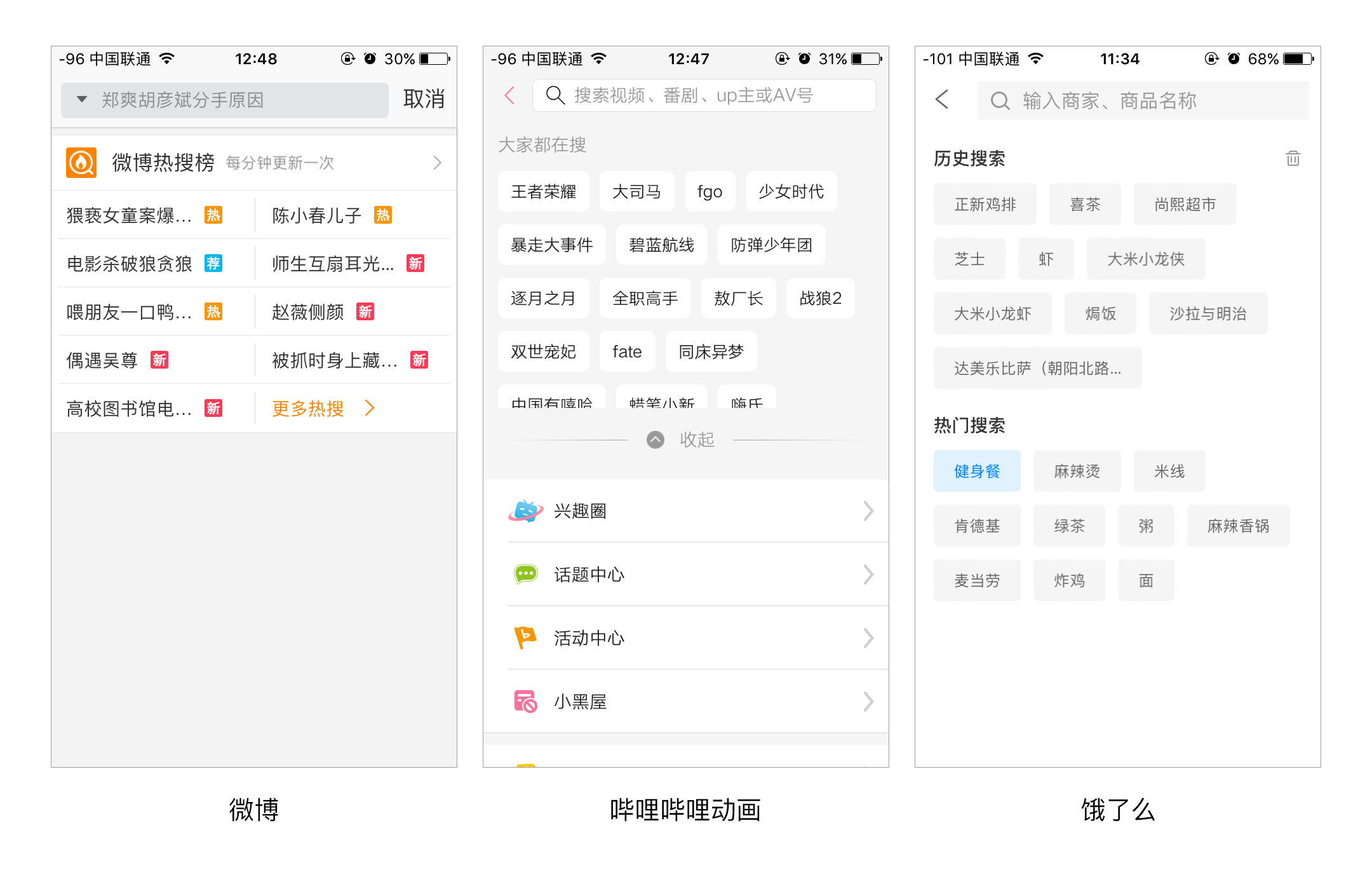
Task: Select history tag 沙拉与明治
Action: click(1208, 313)
